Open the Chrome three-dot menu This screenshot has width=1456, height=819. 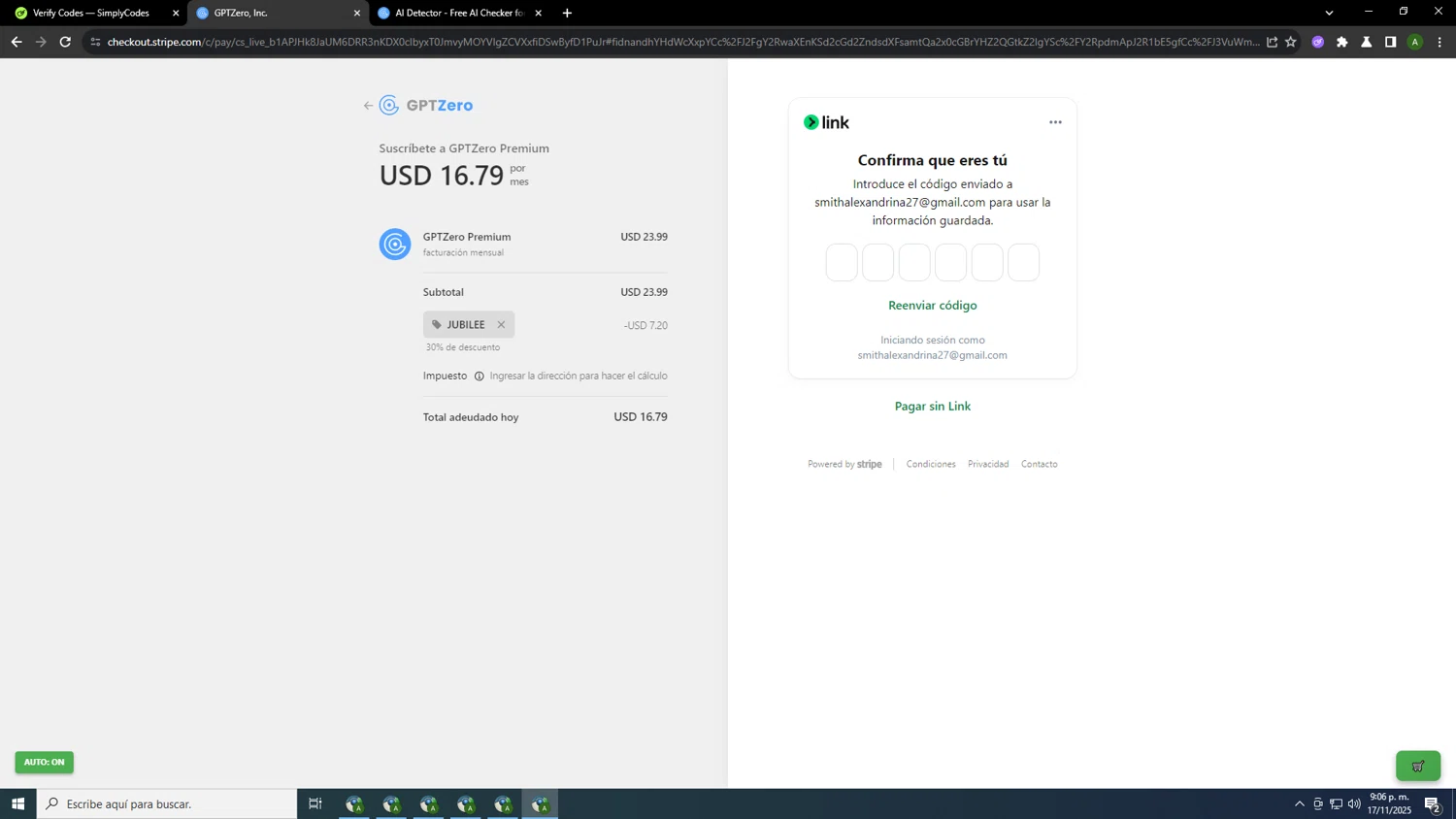coord(1439,42)
